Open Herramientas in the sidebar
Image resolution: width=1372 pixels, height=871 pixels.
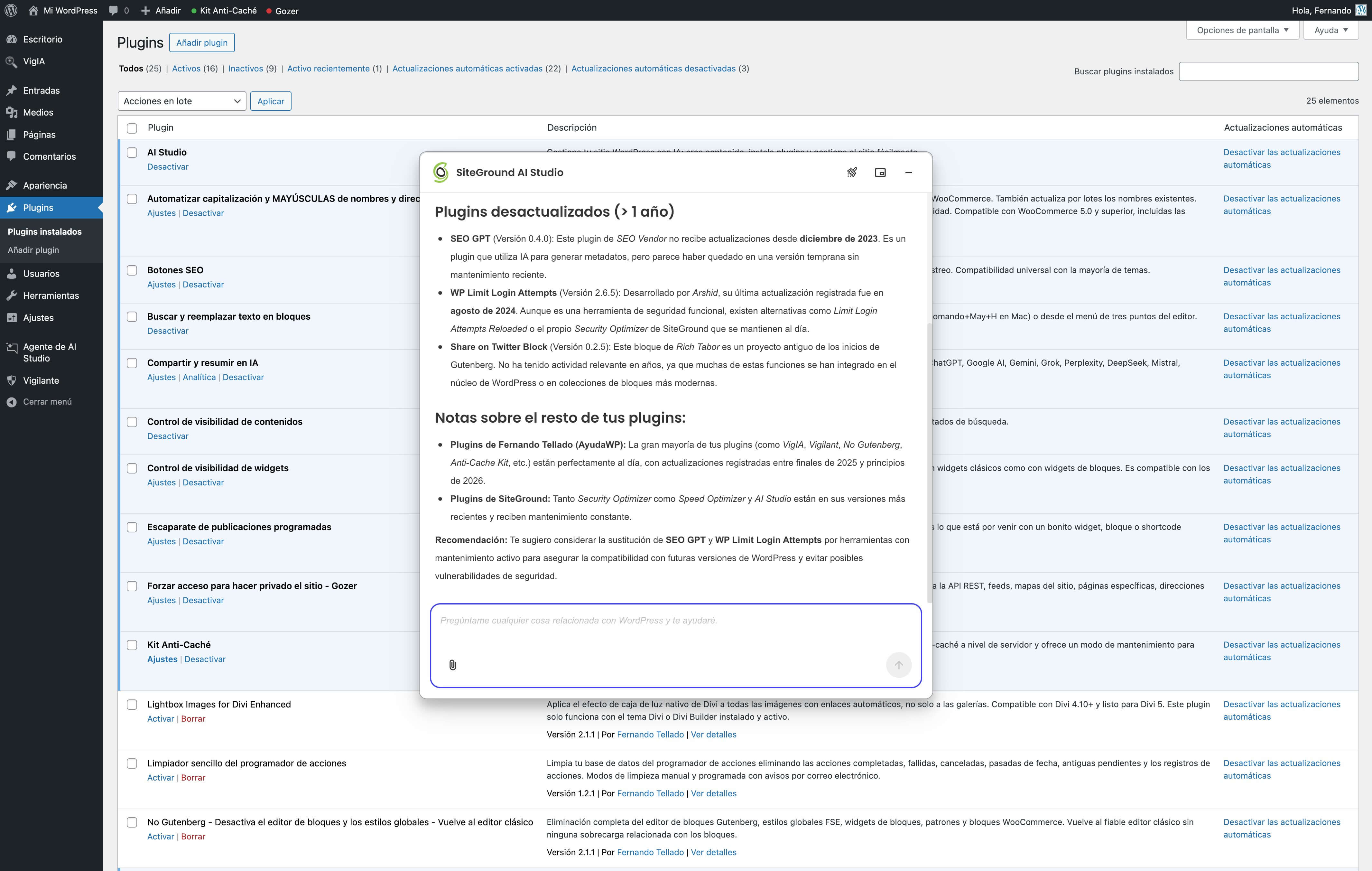(x=51, y=295)
